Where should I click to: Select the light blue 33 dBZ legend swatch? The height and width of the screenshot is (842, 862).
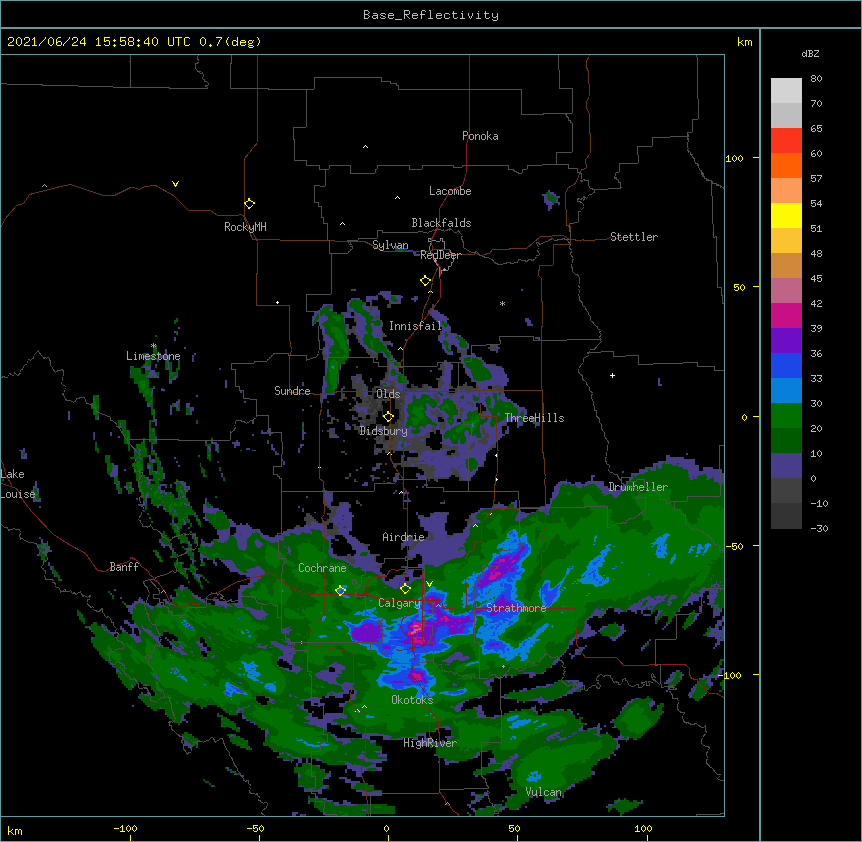[x=786, y=391]
